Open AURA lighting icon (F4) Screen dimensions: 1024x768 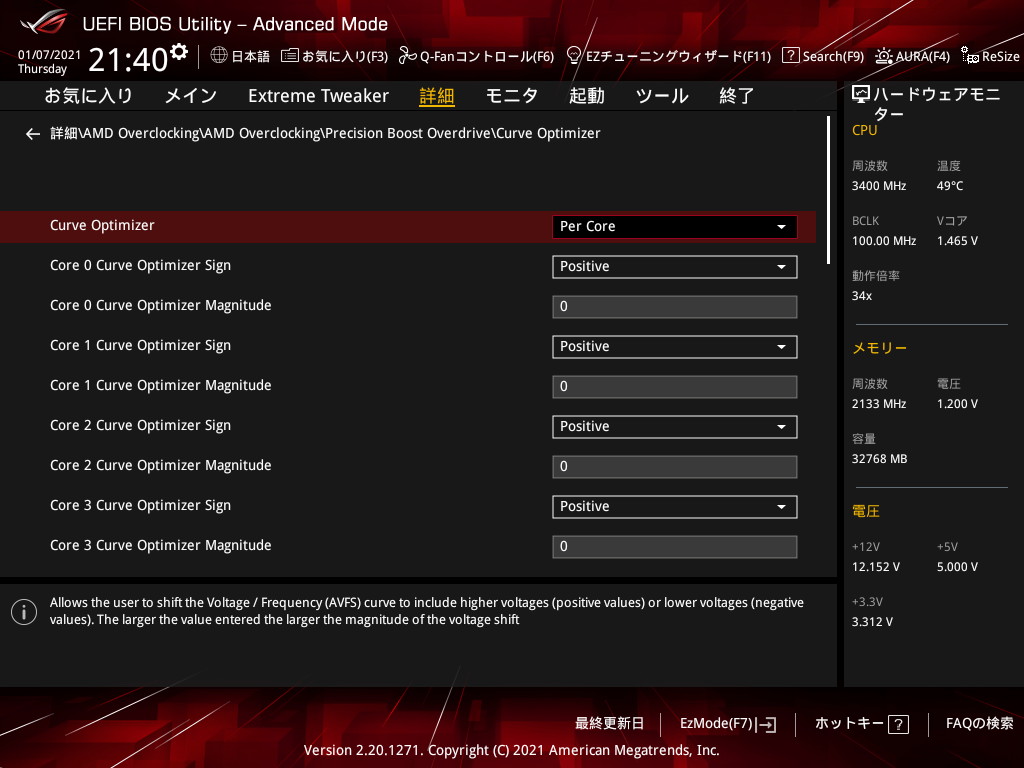tap(884, 56)
